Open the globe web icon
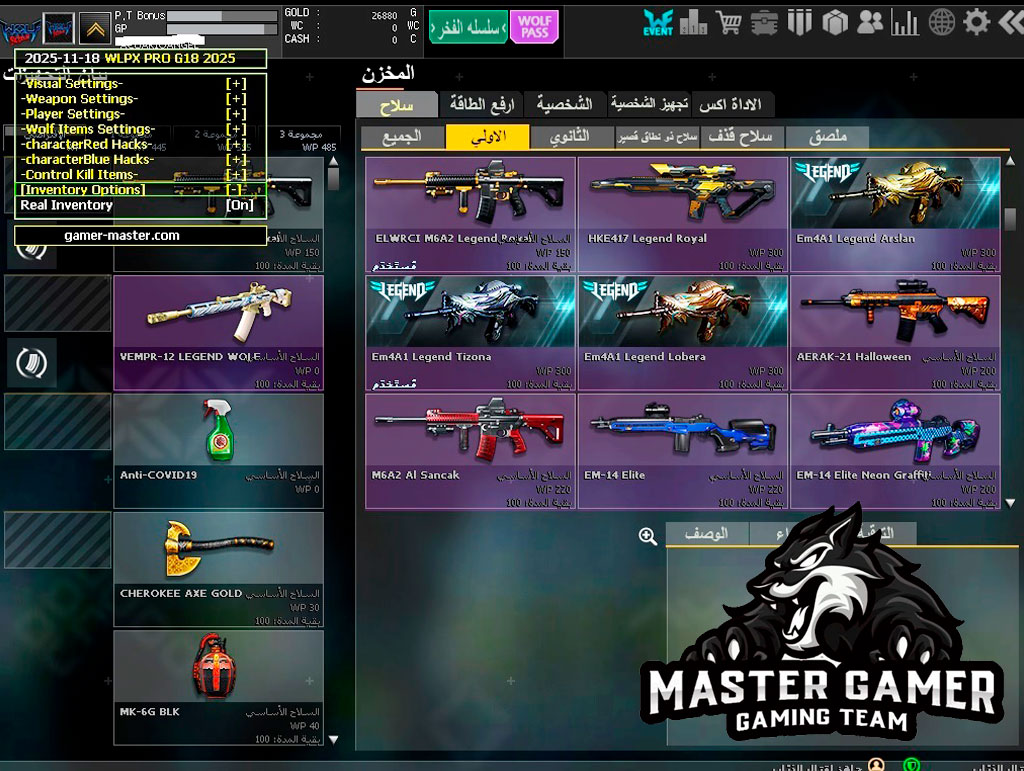 click(940, 21)
